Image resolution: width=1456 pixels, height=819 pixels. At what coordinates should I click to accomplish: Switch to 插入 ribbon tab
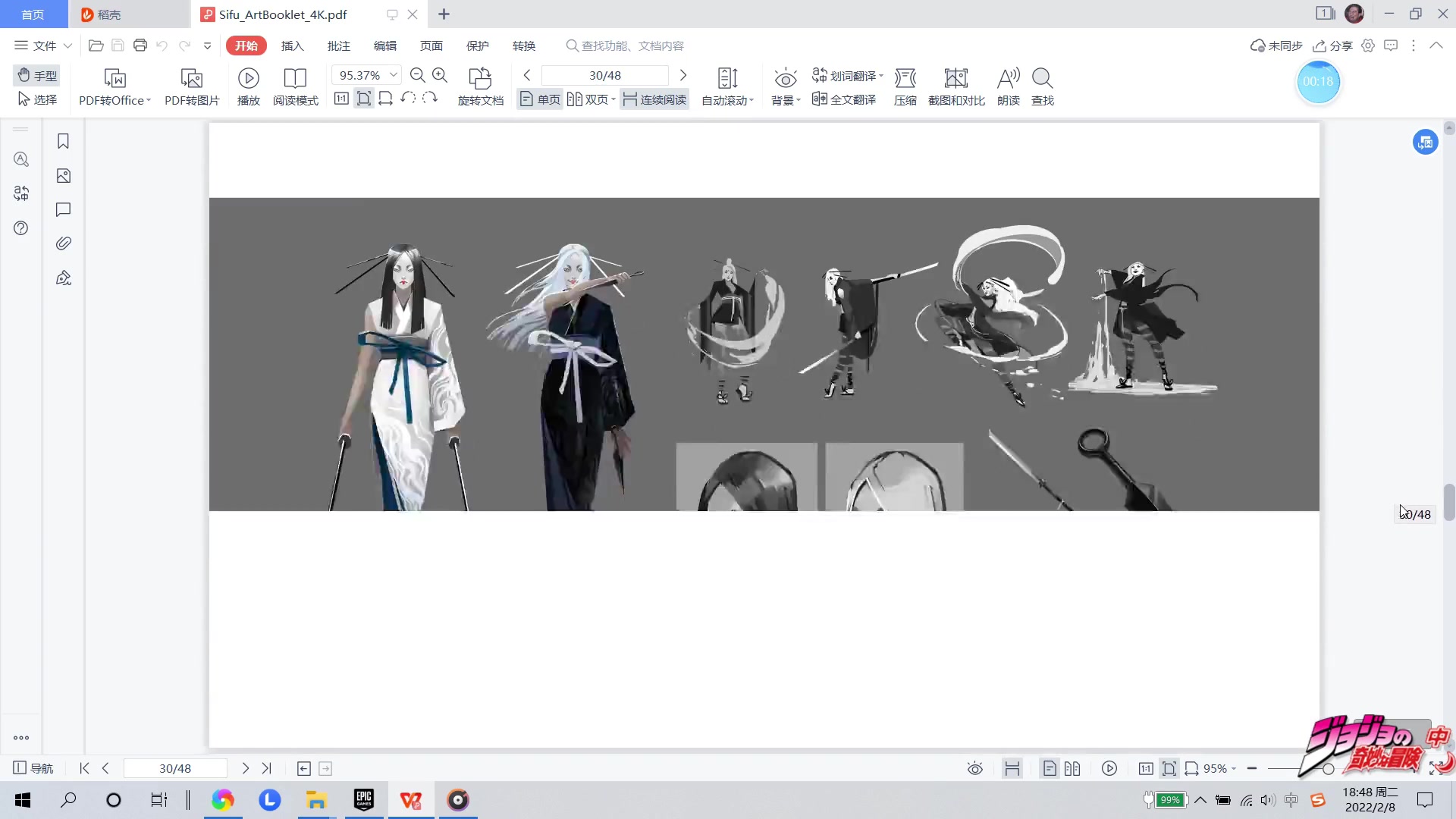[292, 45]
